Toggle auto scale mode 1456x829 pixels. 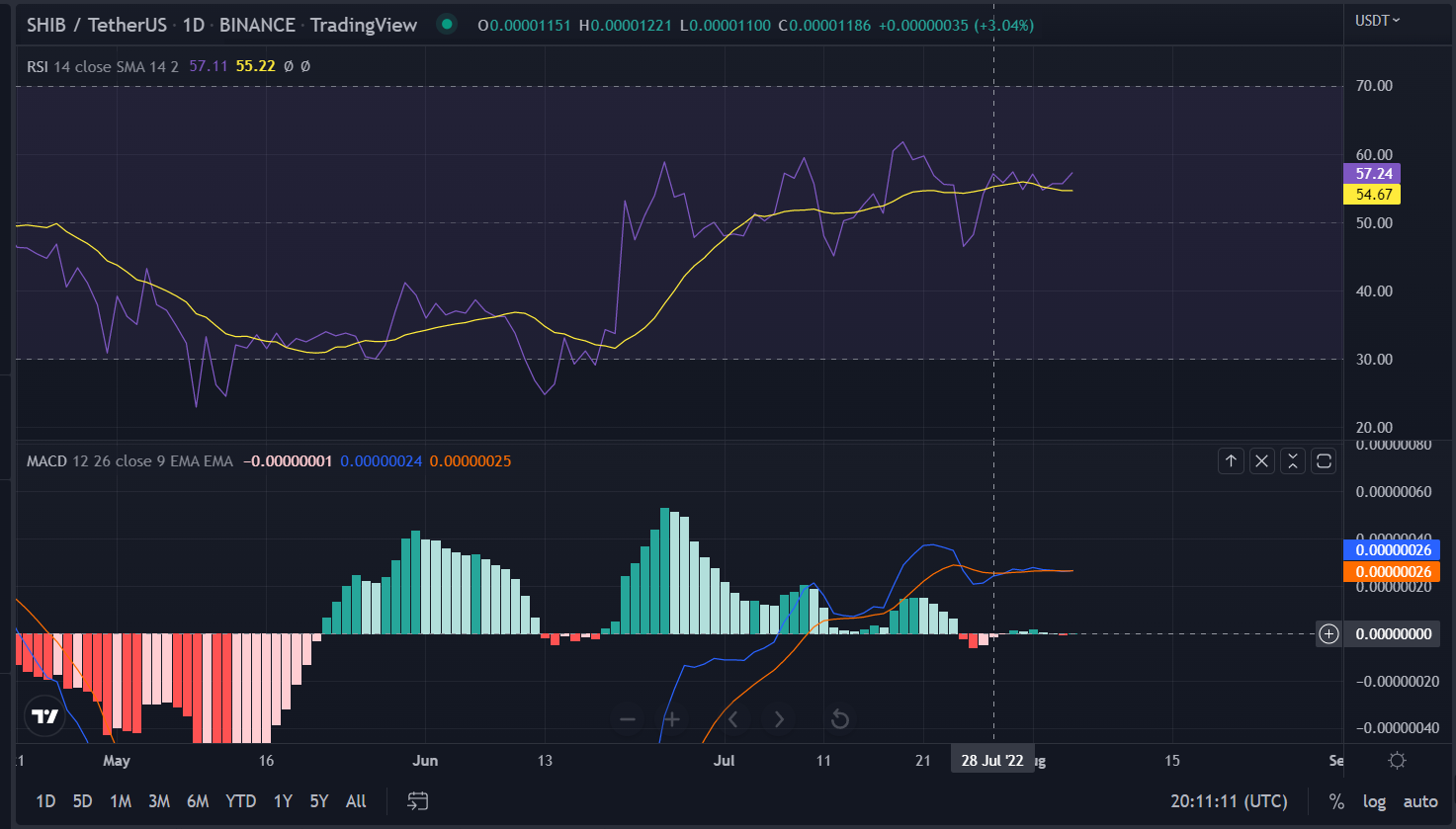pos(1420,801)
